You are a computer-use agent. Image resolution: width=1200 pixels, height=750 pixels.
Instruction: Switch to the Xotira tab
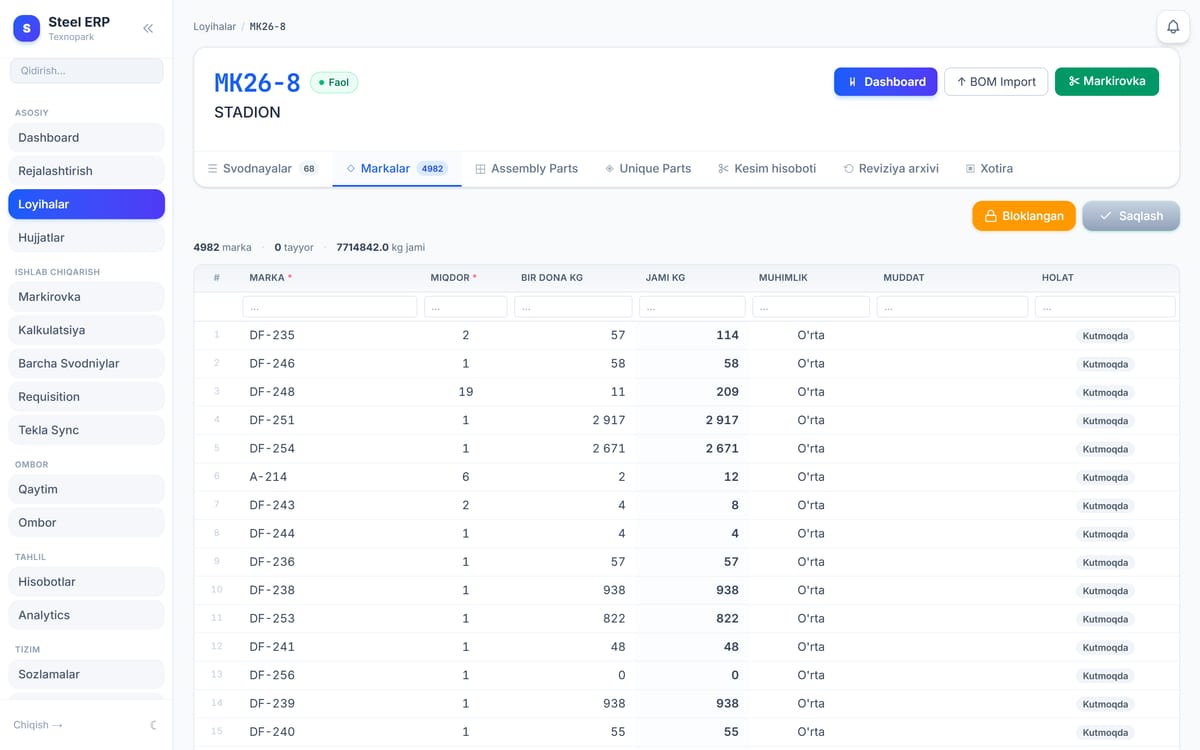[x=989, y=169]
